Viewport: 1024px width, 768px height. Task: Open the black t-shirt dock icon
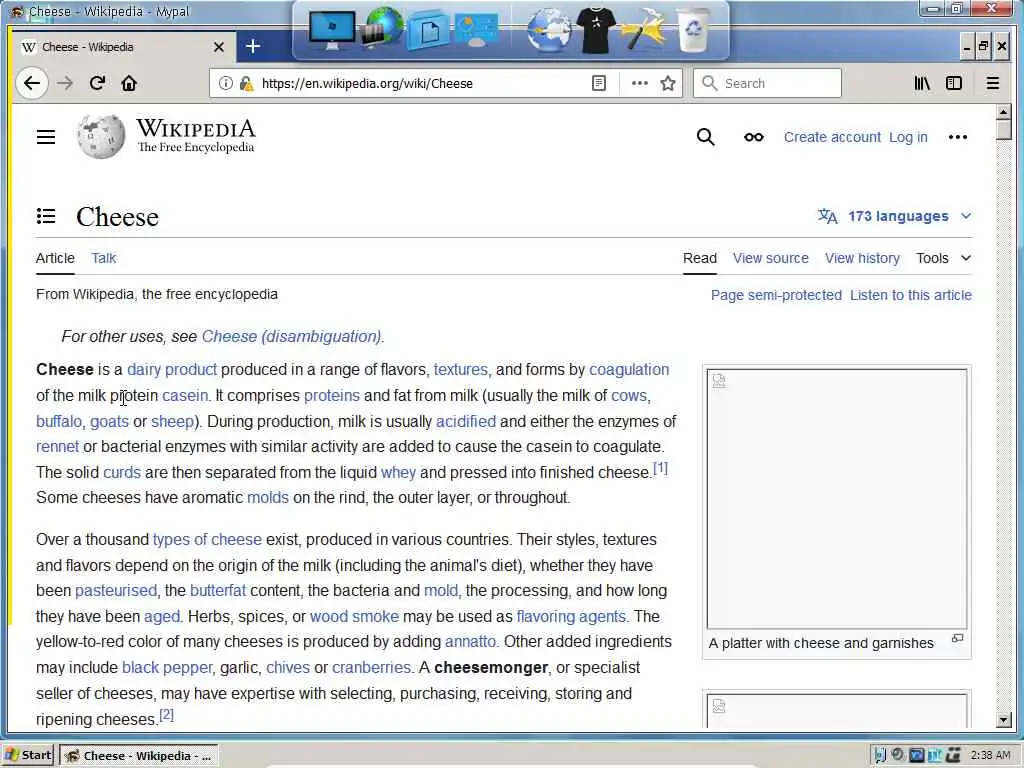[x=595, y=30]
